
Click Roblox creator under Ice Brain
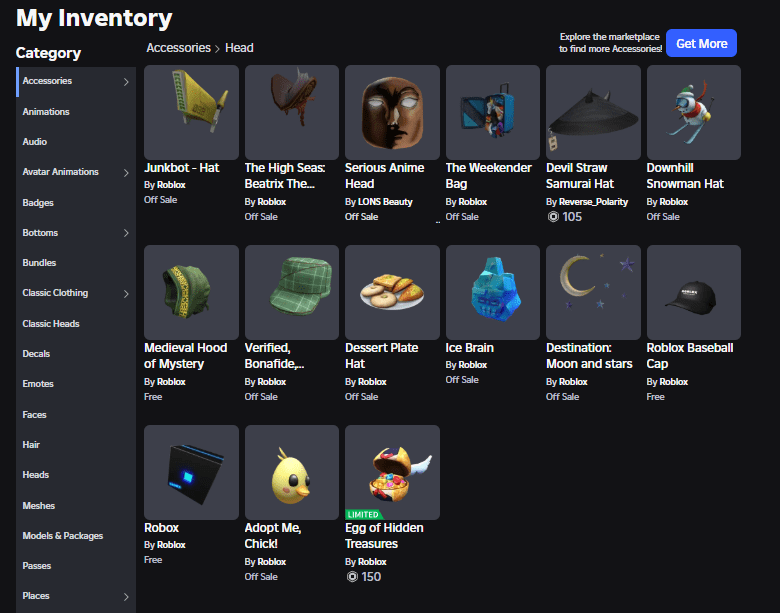pos(473,365)
